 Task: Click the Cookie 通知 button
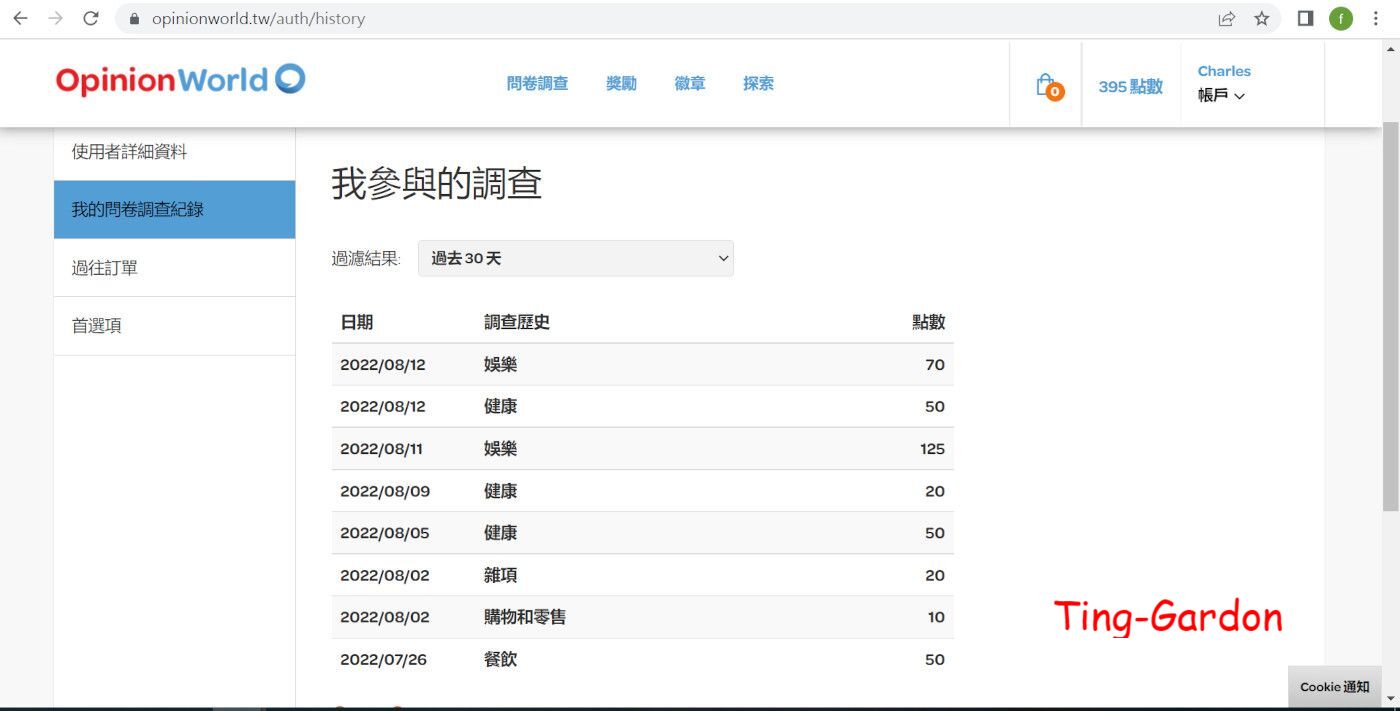pyautogui.click(x=1334, y=687)
